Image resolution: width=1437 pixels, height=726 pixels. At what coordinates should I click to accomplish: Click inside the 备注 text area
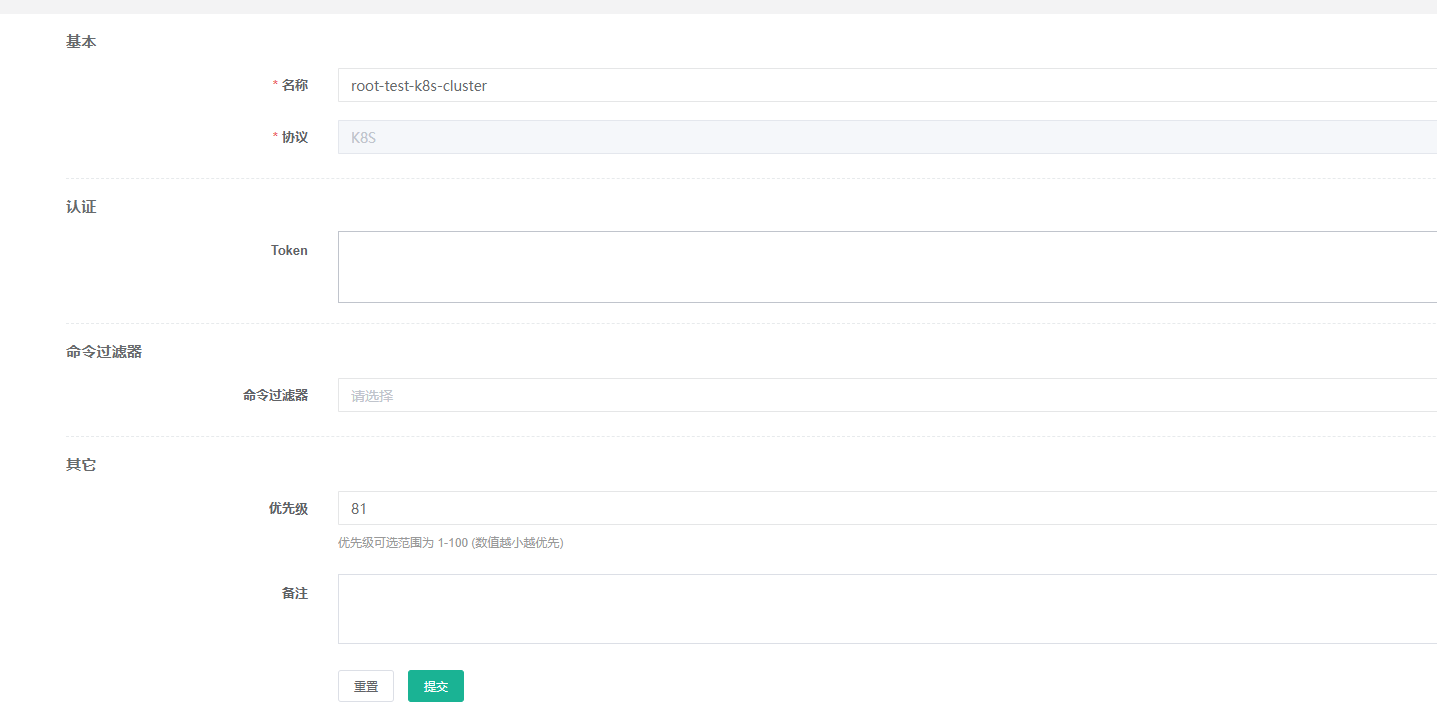(887, 609)
